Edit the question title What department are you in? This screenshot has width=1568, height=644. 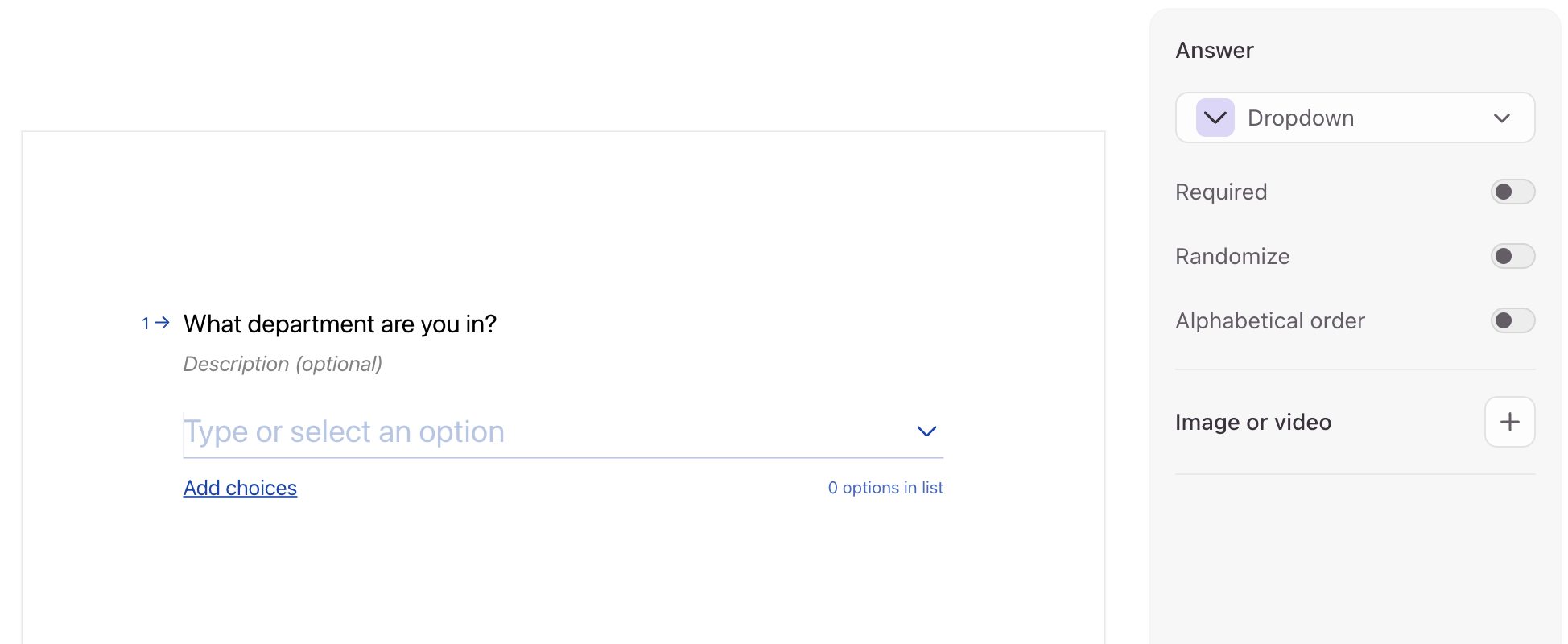point(340,324)
